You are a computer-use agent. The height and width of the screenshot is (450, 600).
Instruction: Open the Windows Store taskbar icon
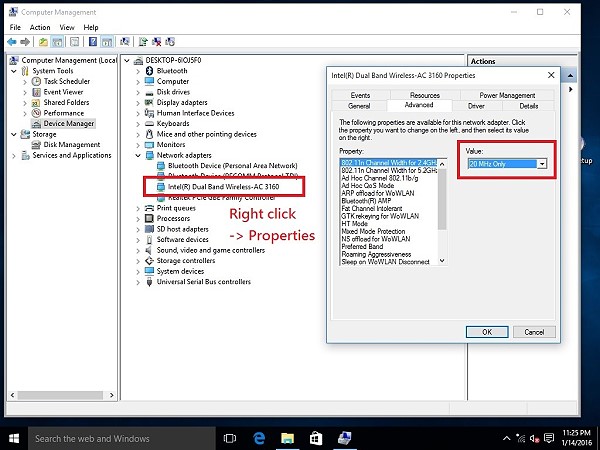314,438
